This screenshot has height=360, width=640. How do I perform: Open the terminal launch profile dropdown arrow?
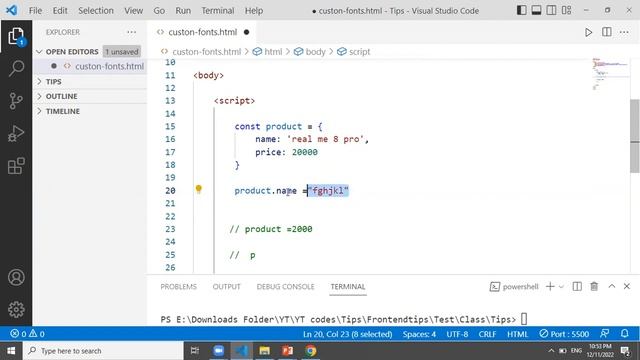pos(561,287)
